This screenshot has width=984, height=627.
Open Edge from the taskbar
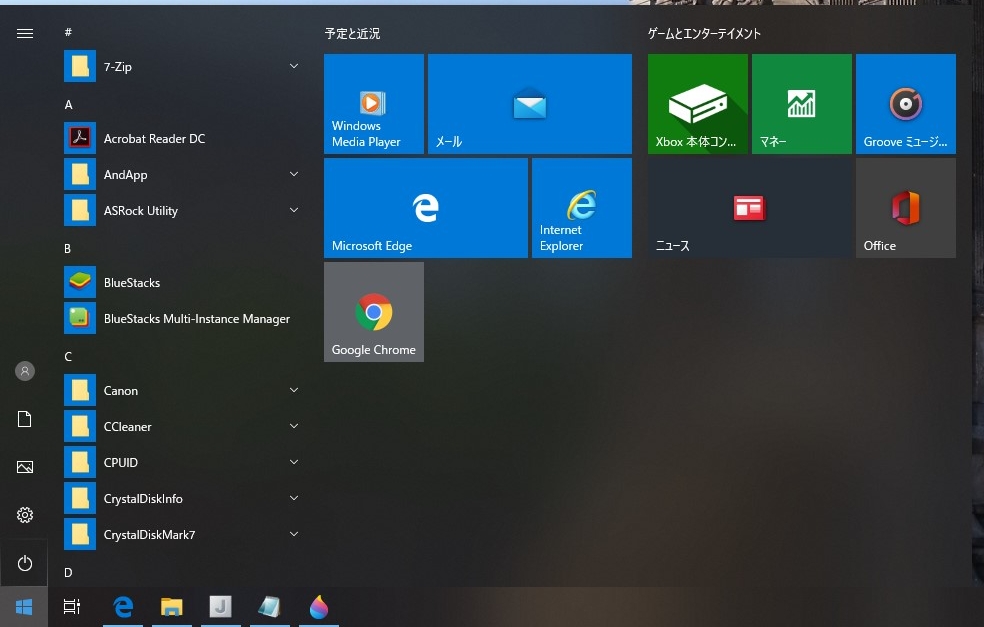[123, 607]
